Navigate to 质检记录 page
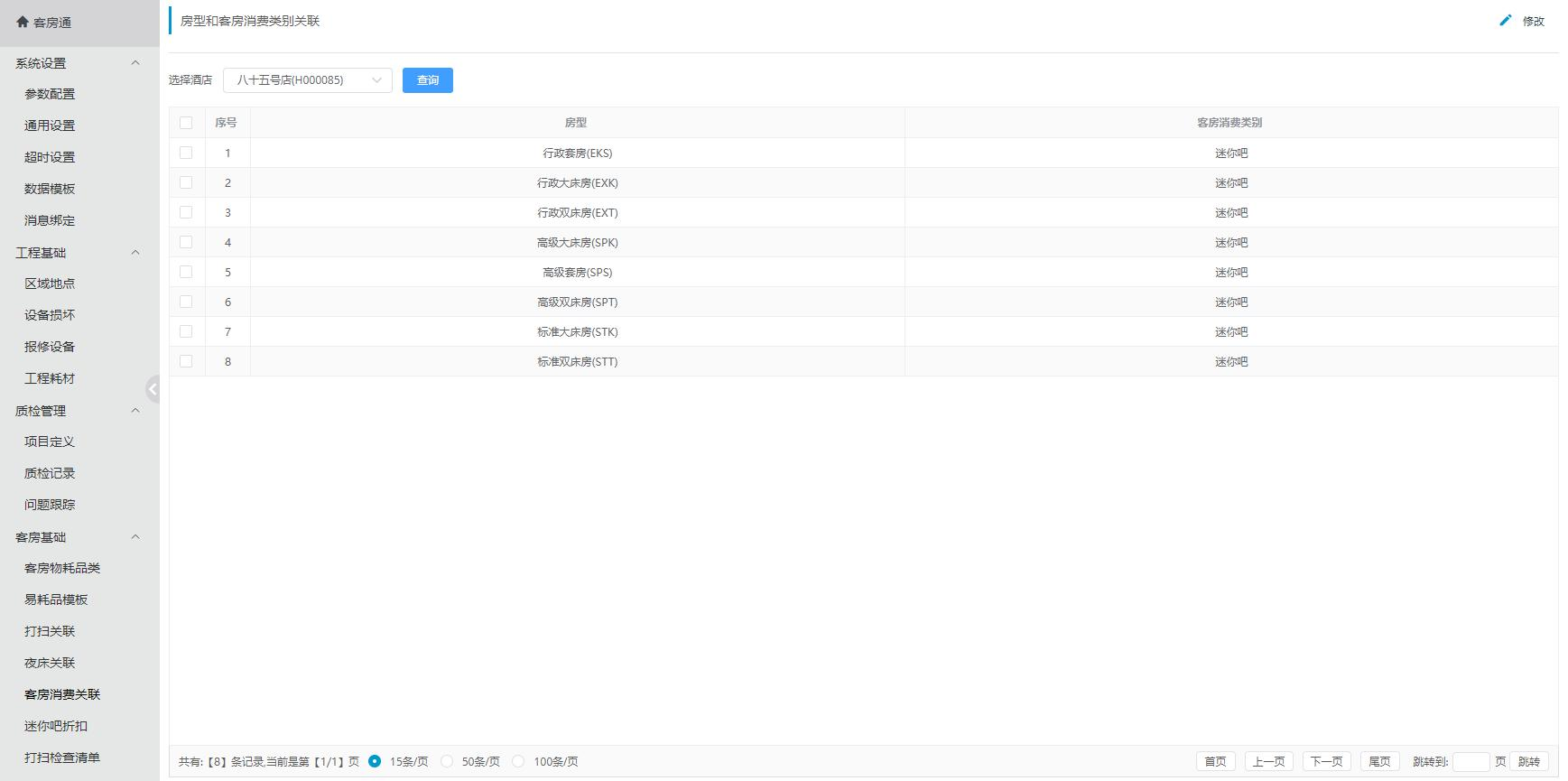The image size is (1568, 781). [50, 473]
